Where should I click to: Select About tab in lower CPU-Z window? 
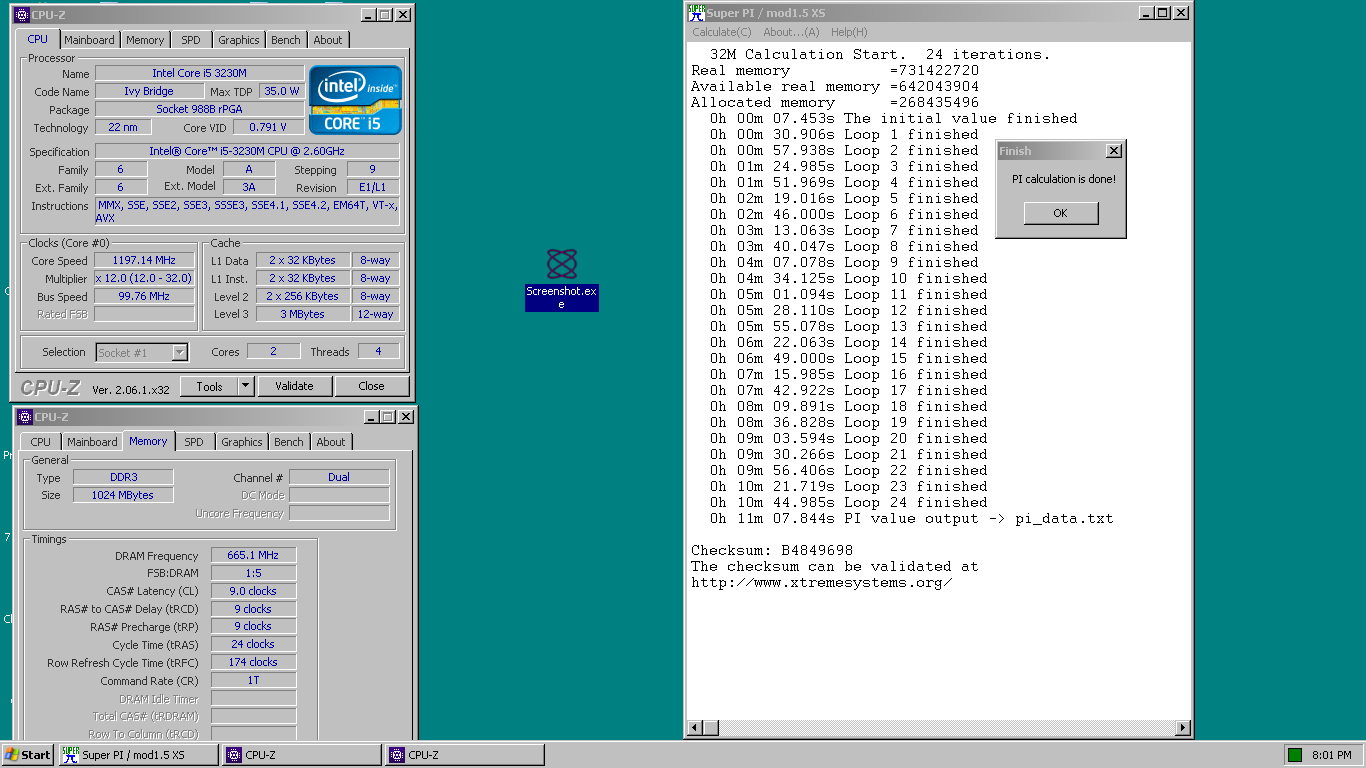click(x=331, y=442)
